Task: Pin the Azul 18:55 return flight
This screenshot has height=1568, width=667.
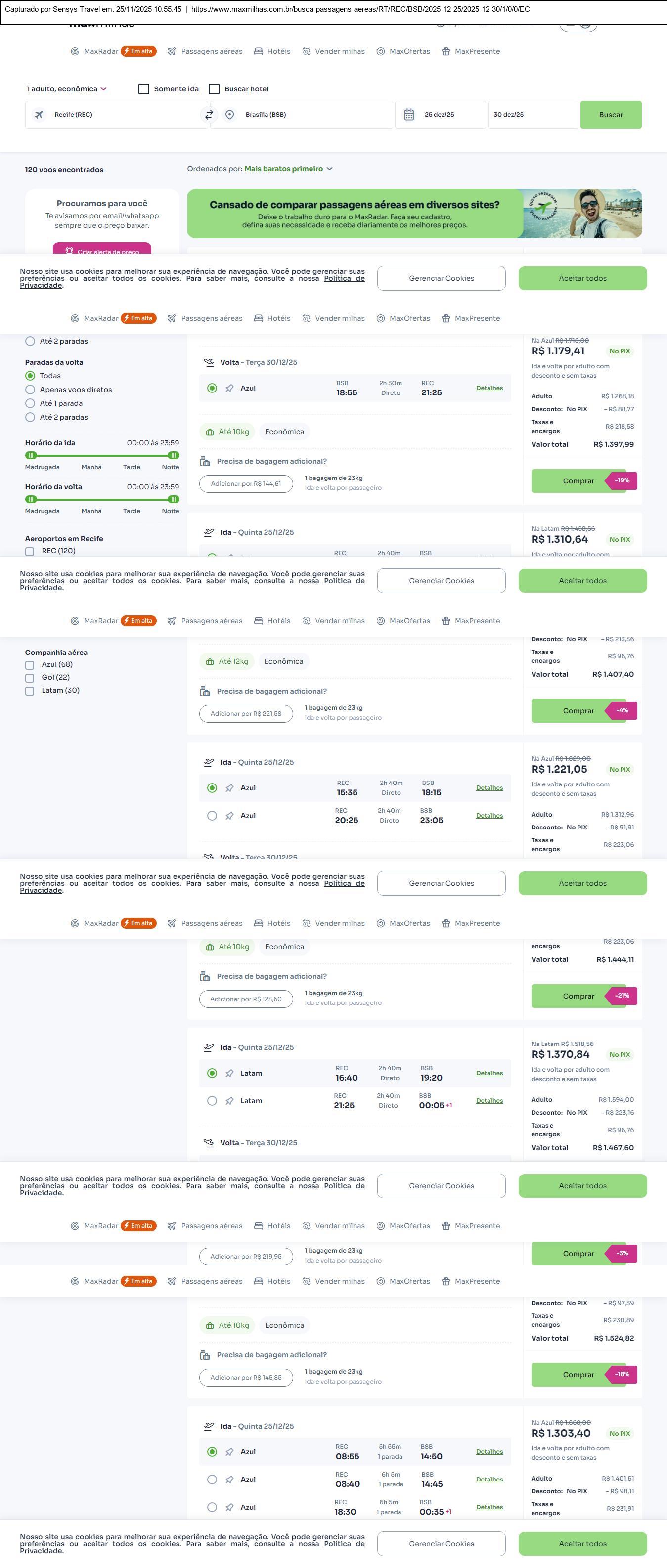Action: tap(229, 389)
